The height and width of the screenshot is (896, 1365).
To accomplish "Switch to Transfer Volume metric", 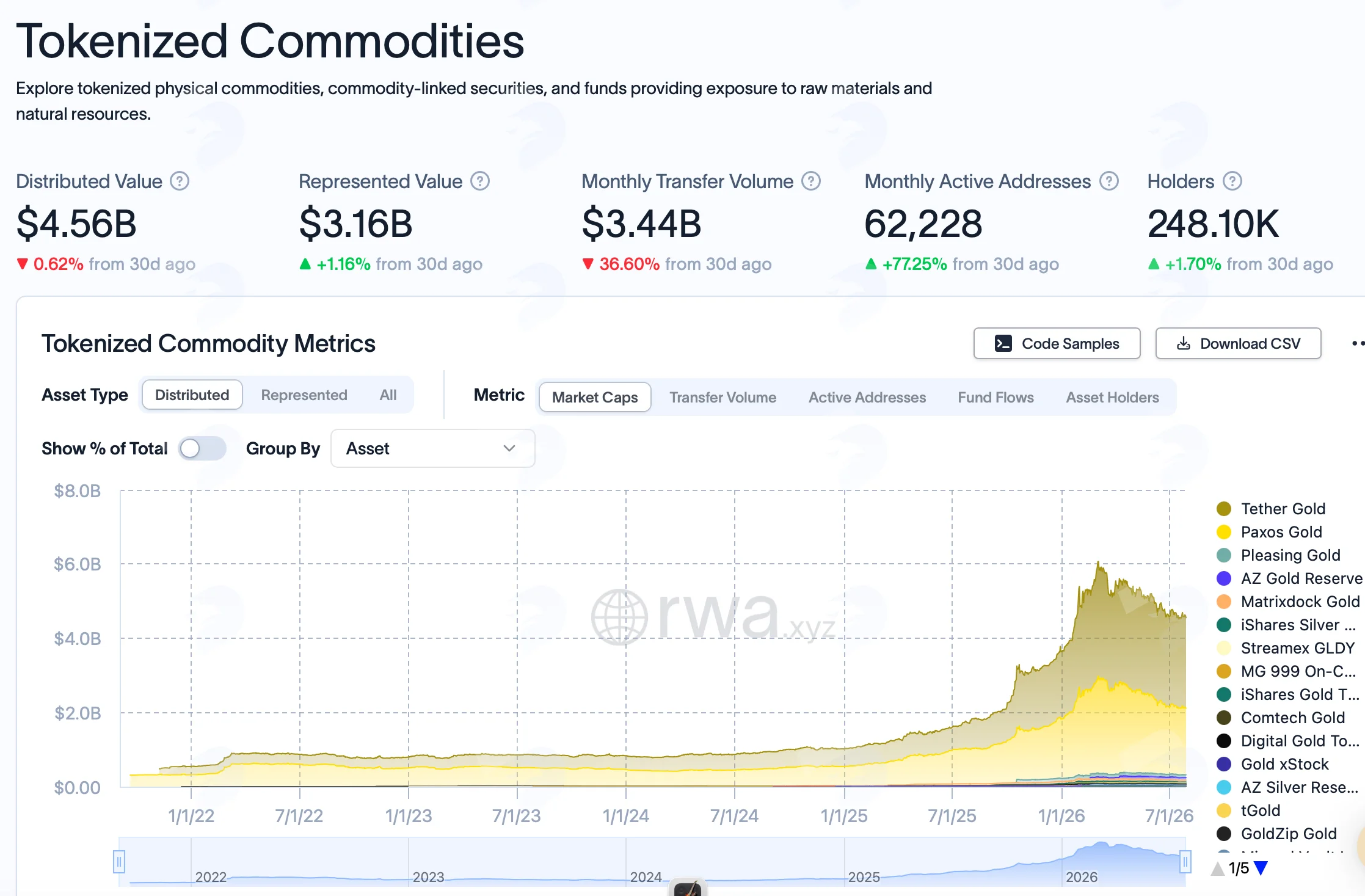I will pos(723,398).
